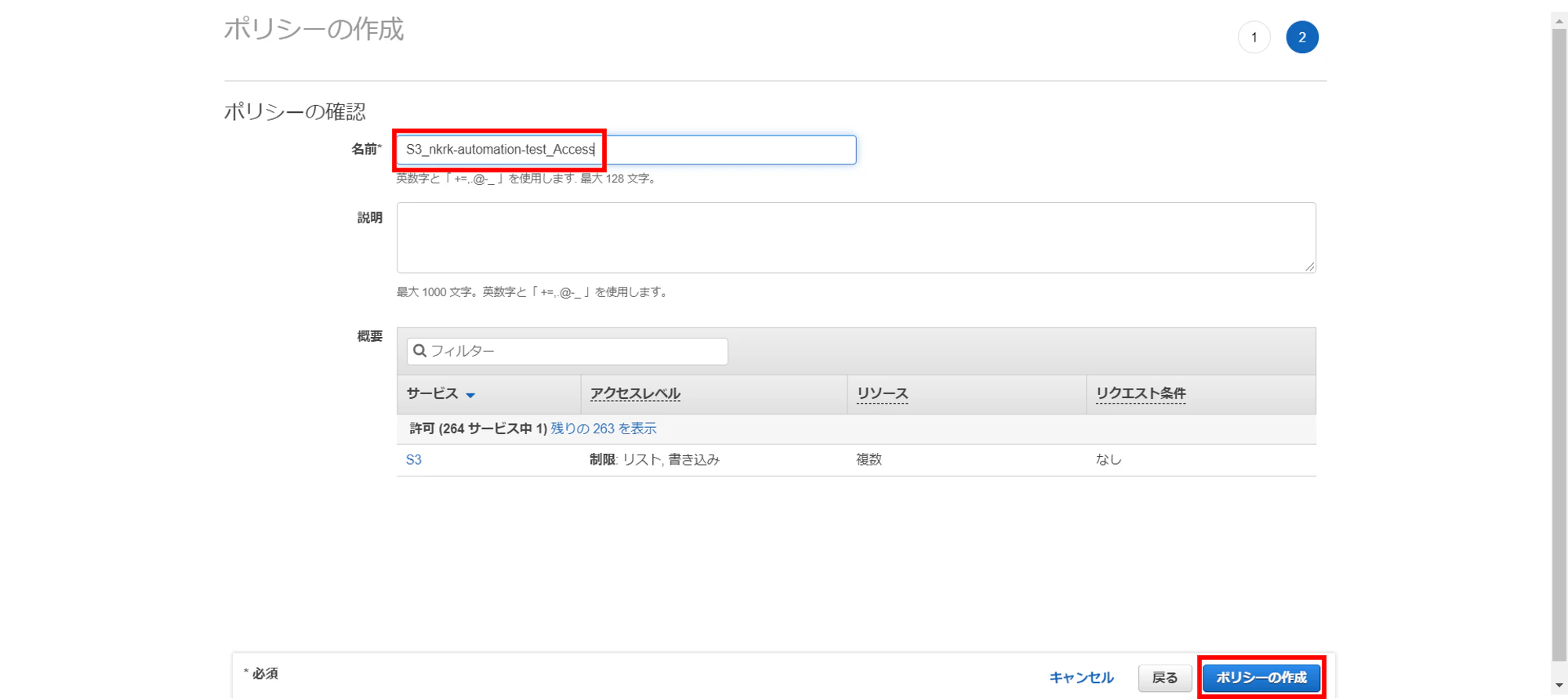This screenshot has height=699, width=1568.
Task: Click the リクエスト条件 column header
Action: [1141, 393]
